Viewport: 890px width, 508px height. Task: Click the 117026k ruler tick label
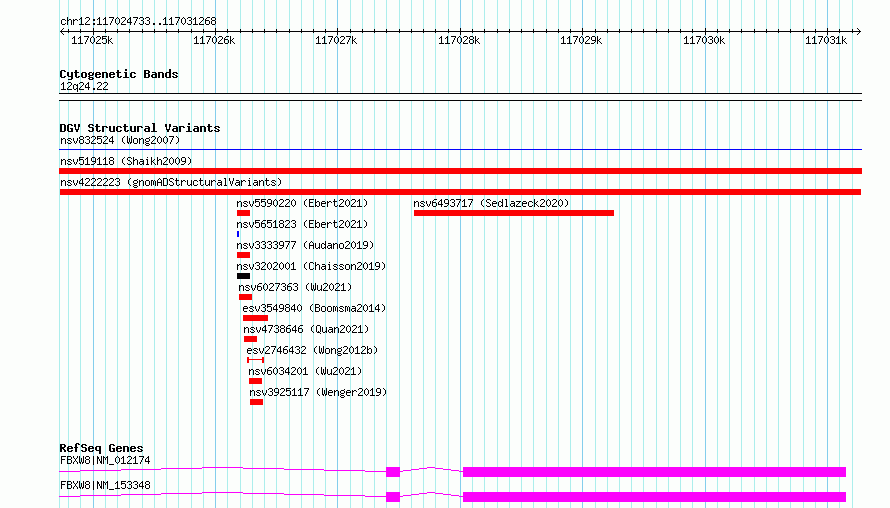tap(214, 40)
